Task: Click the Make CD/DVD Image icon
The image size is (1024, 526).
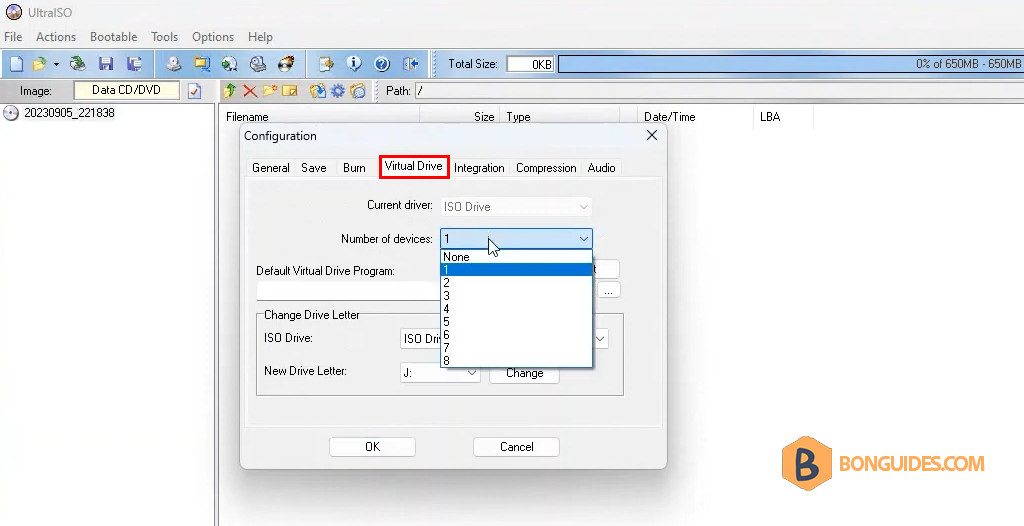Action: [173, 64]
